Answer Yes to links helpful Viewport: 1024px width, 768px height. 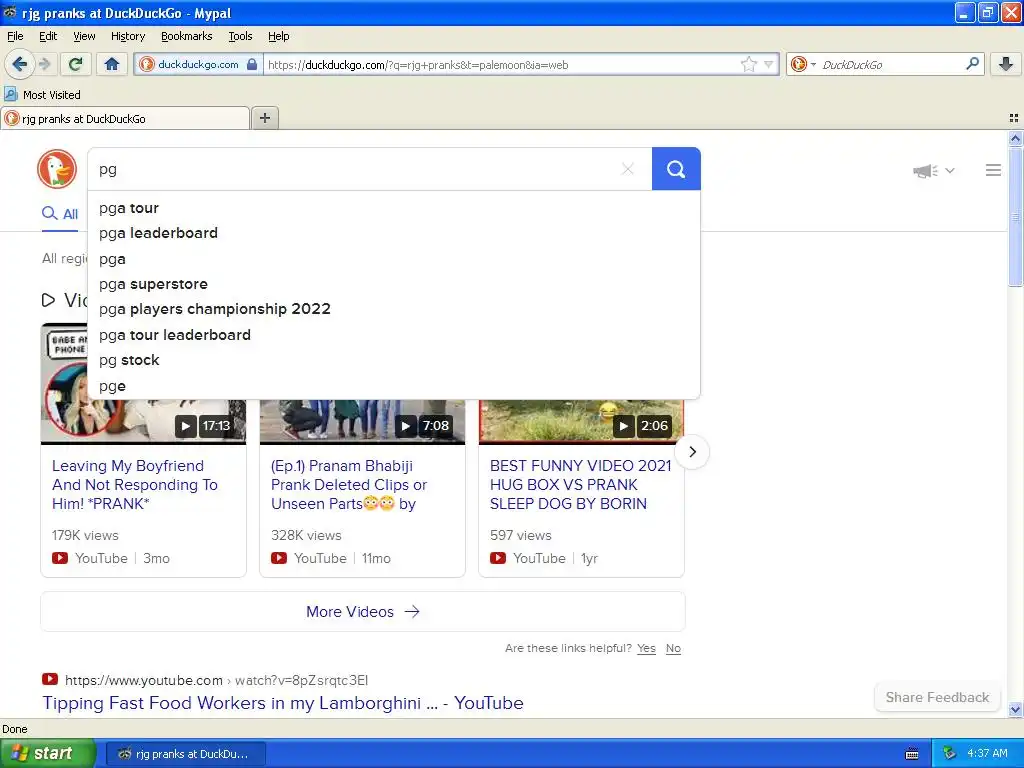coord(646,648)
